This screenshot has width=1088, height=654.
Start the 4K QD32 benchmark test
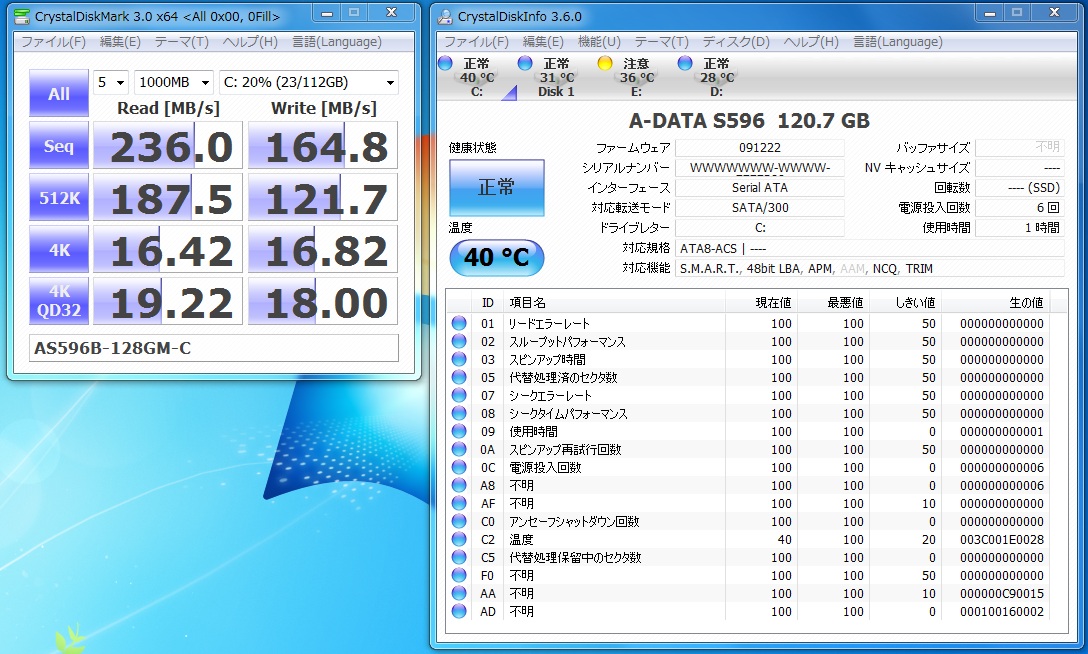coord(59,302)
